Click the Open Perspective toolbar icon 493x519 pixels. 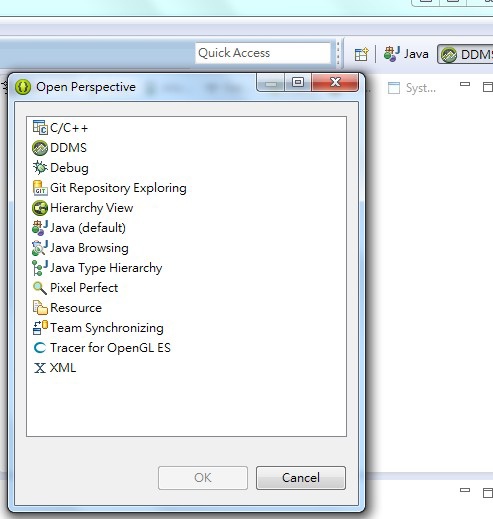pyautogui.click(x=361, y=54)
